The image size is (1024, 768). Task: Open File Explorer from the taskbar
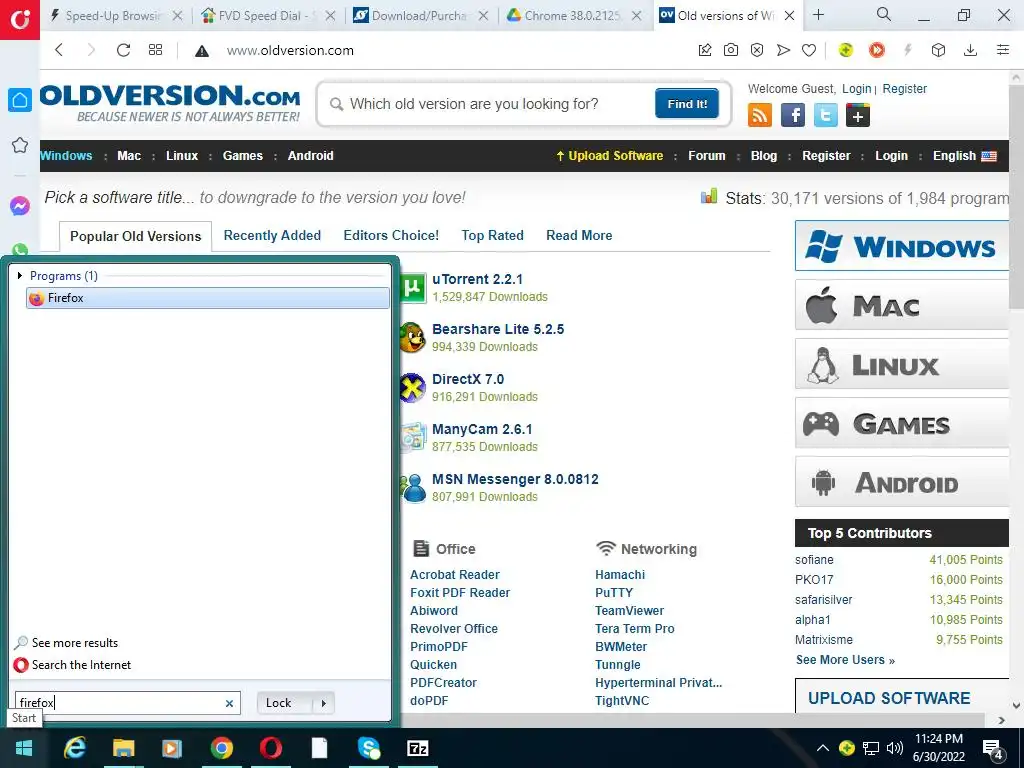pyautogui.click(x=123, y=748)
